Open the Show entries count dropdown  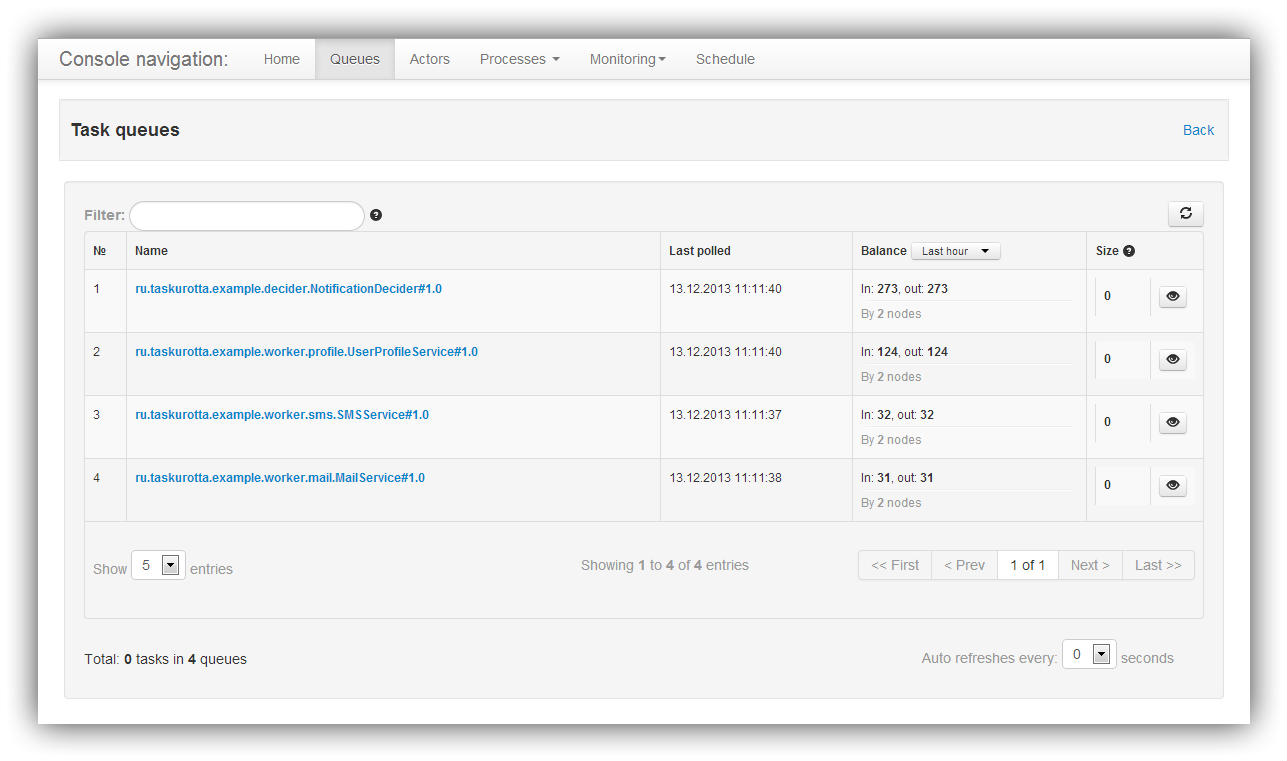pos(158,565)
